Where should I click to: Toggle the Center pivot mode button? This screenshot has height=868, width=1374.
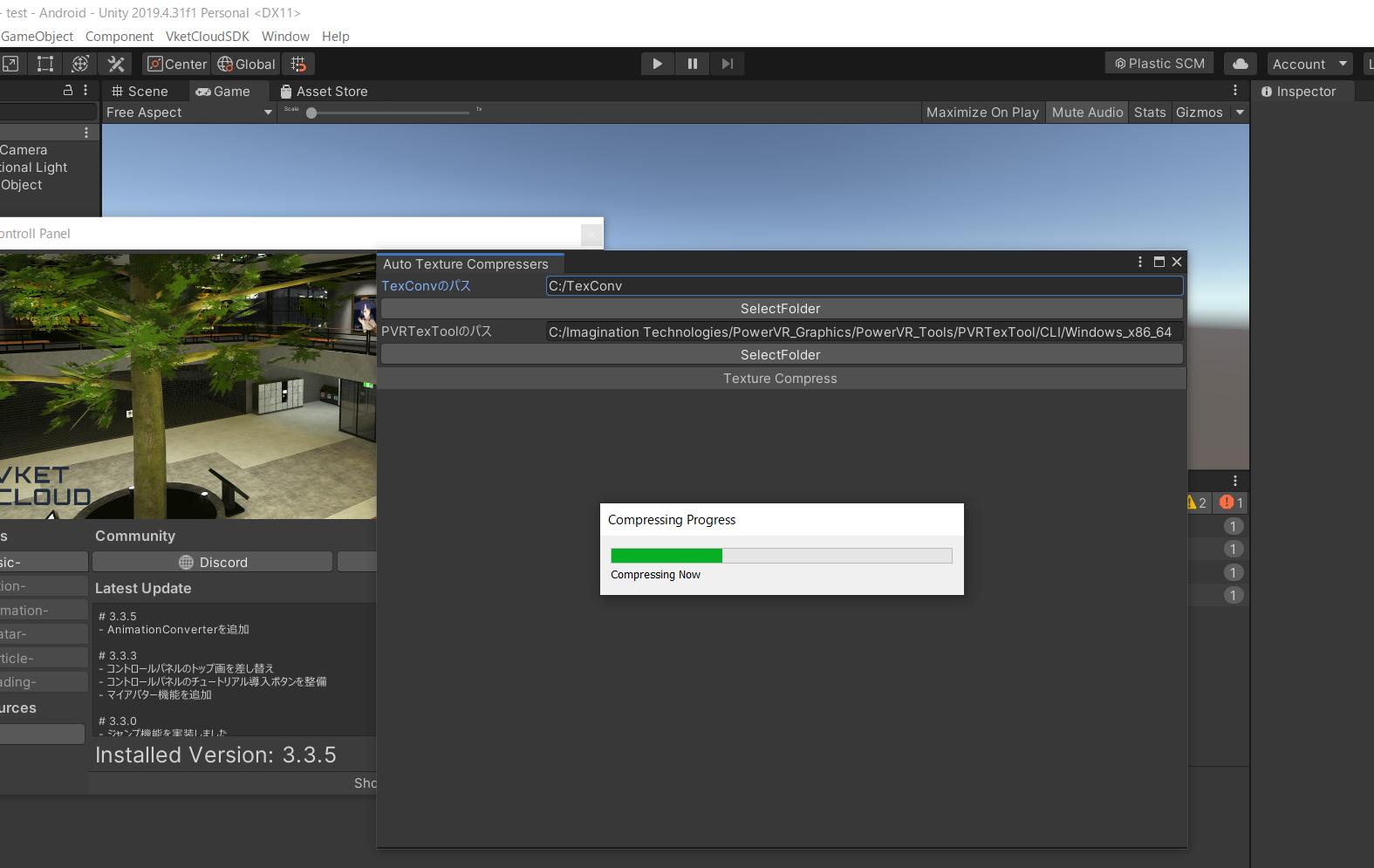coord(177,64)
